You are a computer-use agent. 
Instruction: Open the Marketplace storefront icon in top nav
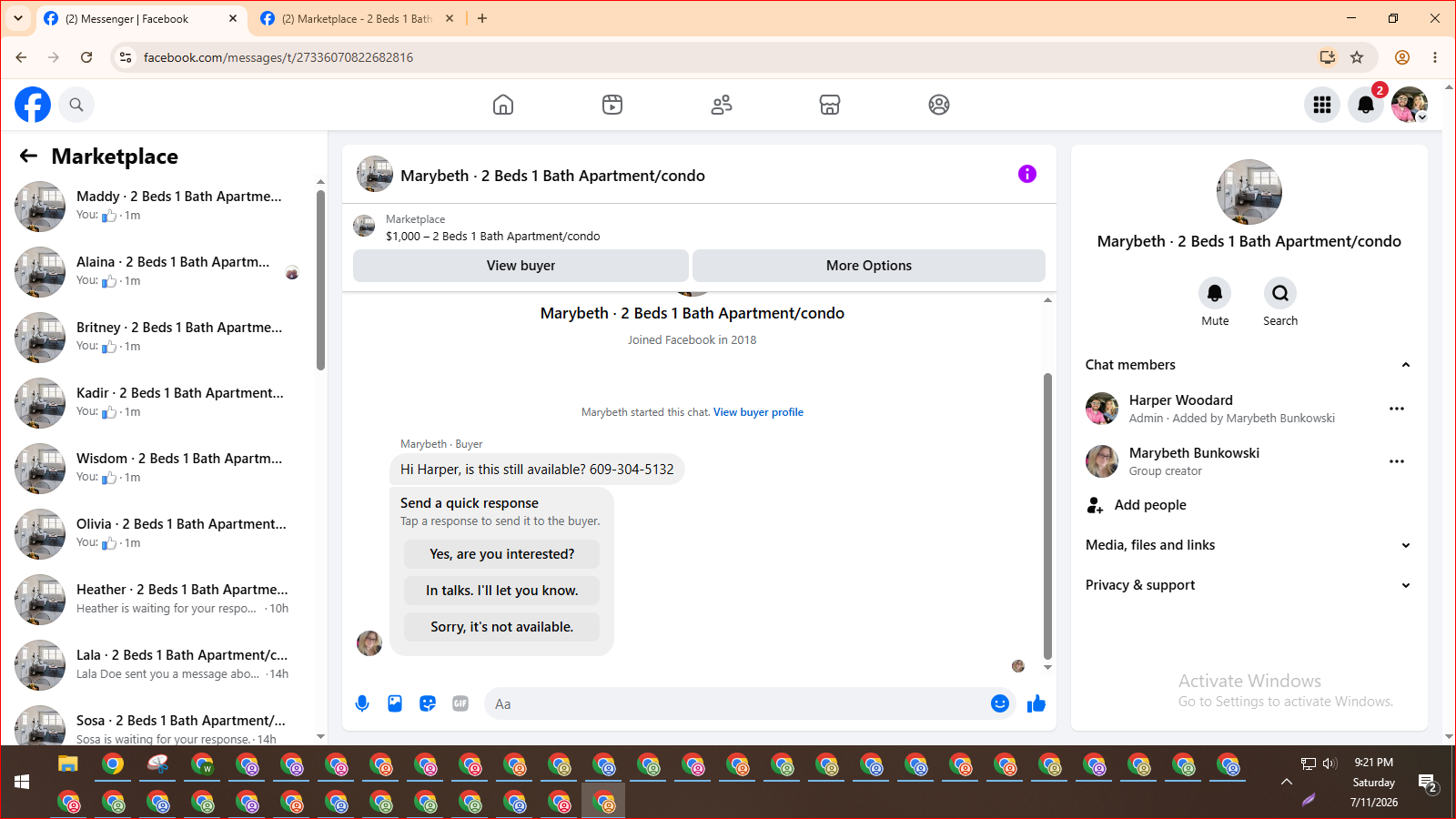tap(830, 105)
